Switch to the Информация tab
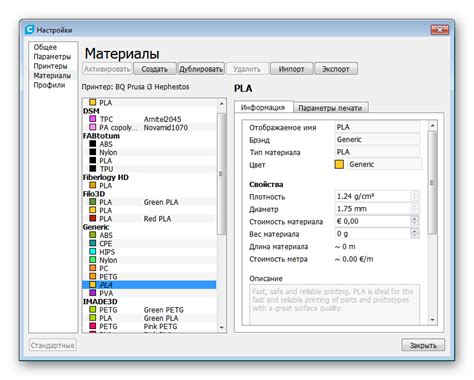Image resolution: width=474 pixels, height=380 pixels. [263, 107]
